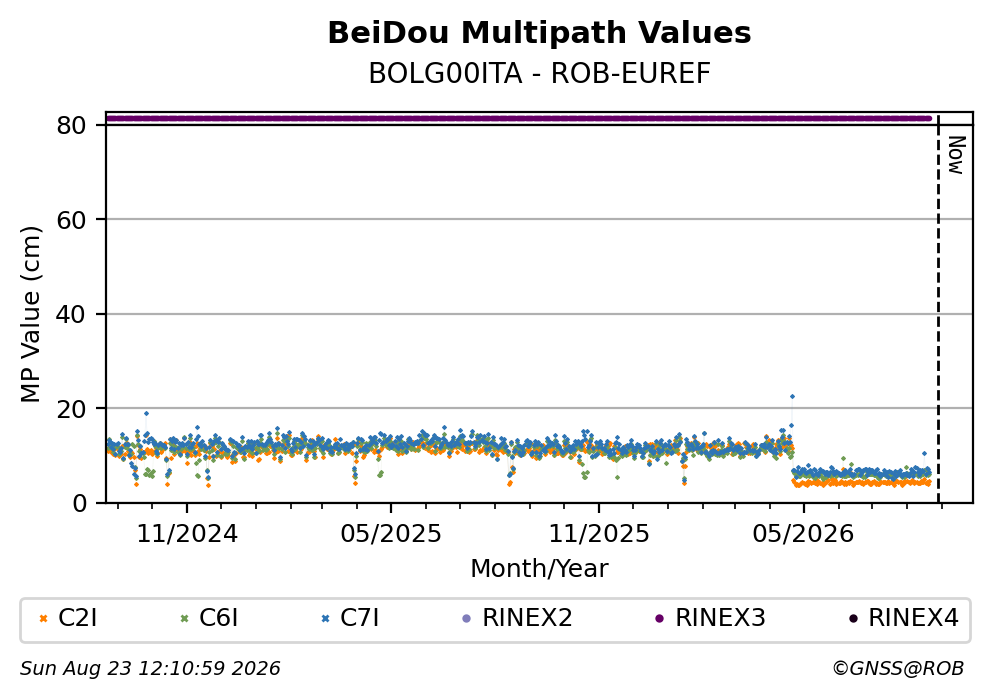The height and width of the screenshot is (699, 993).
Task: Click the 05/2025 x-axis tick label
Action: [x=391, y=534]
